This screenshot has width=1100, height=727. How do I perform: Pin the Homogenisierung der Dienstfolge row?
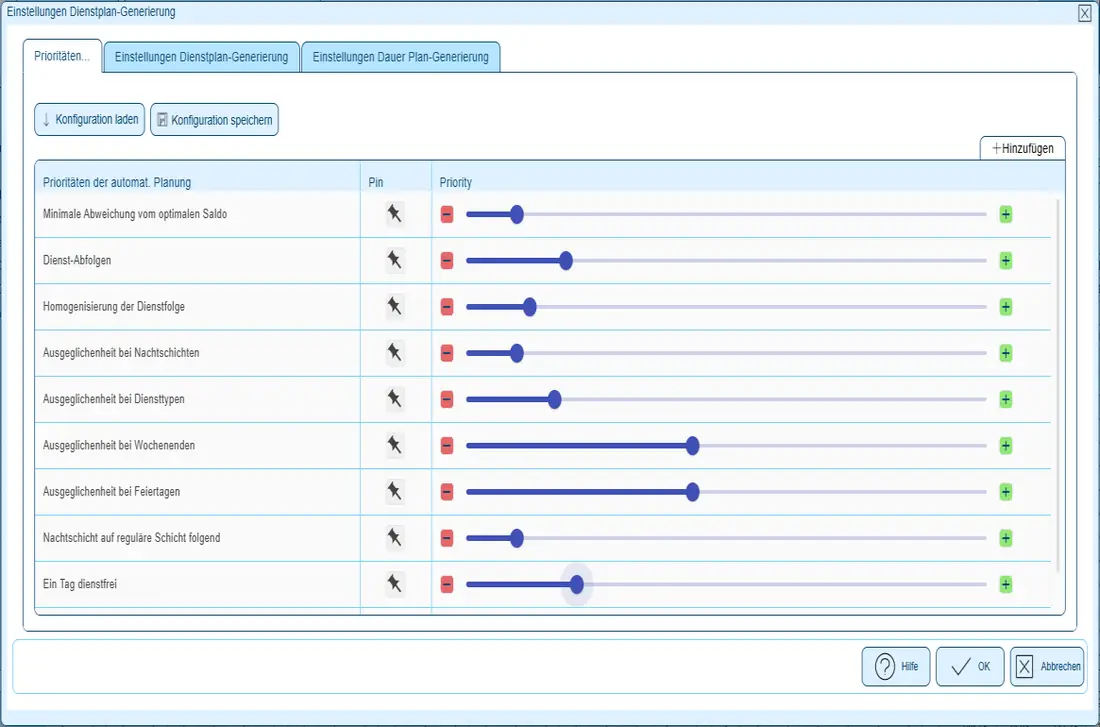(x=395, y=307)
